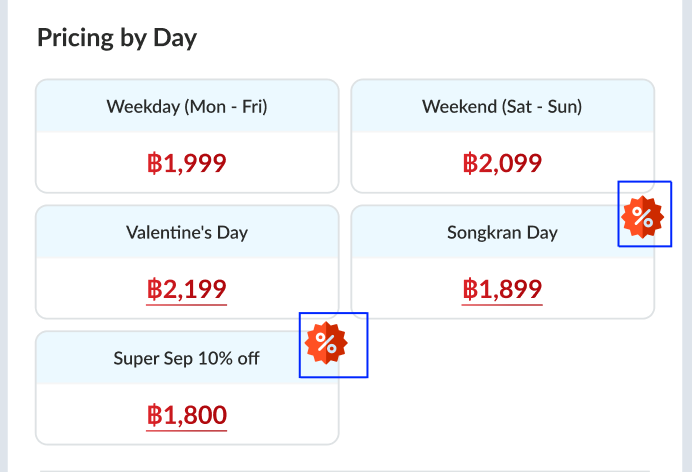The image size is (692, 472).
Task: Click the baht symbol in the Valentine's price
Action: pyautogui.click(x=155, y=290)
